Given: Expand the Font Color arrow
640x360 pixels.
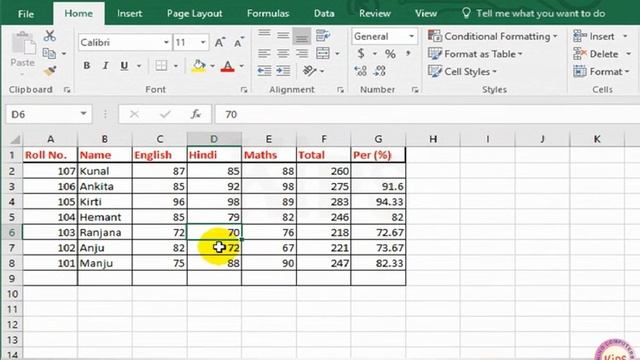Looking at the screenshot, I should pyautogui.click(x=242, y=66).
